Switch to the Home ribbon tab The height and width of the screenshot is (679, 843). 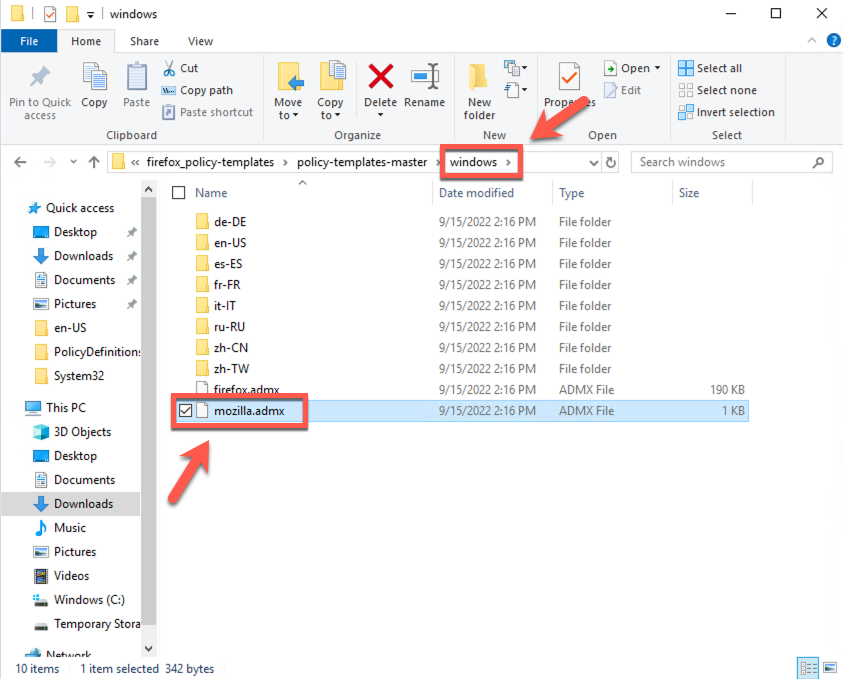point(86,41)
